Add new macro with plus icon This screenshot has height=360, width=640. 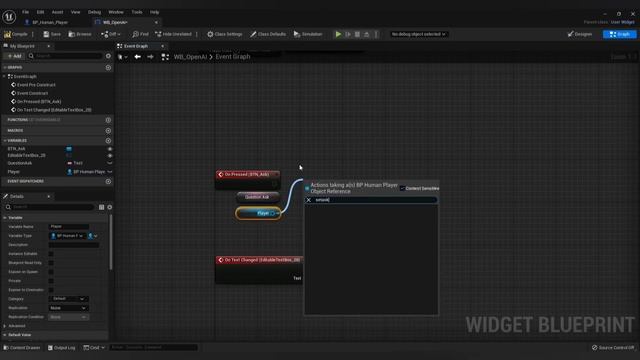pos(108,131)
